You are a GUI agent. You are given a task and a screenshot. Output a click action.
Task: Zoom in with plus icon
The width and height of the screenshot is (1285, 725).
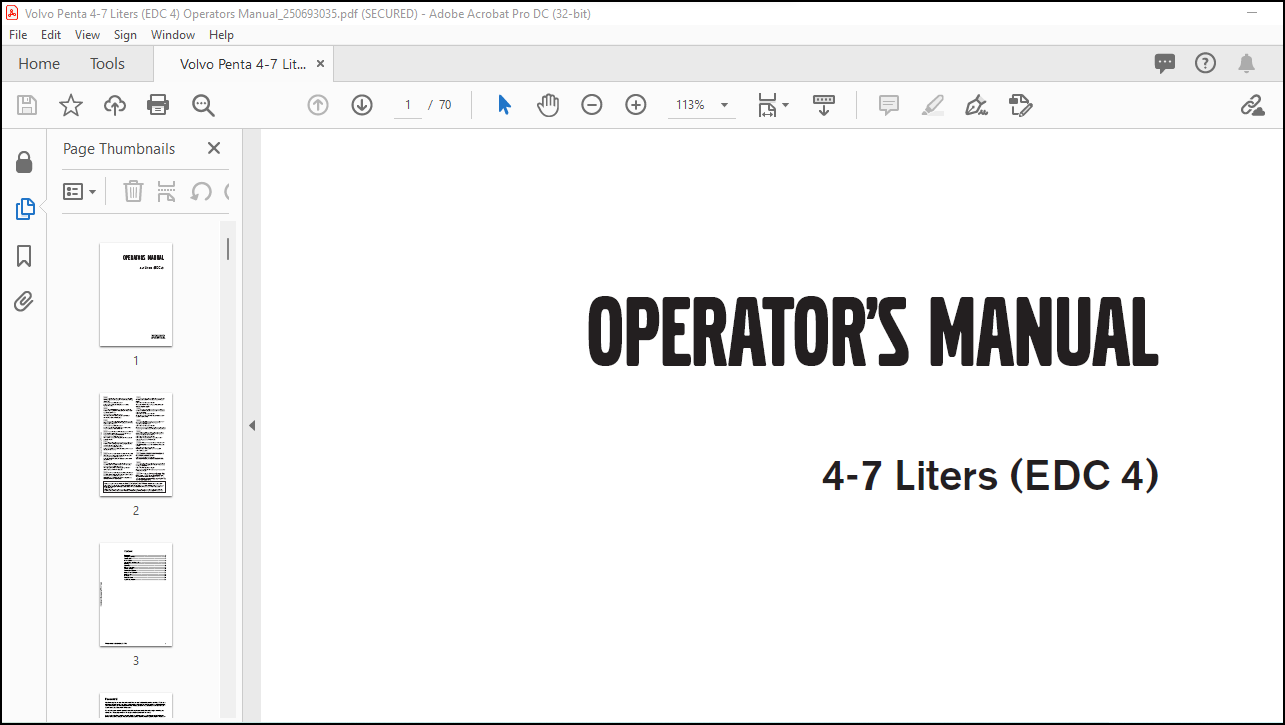[x=636, y=105]
